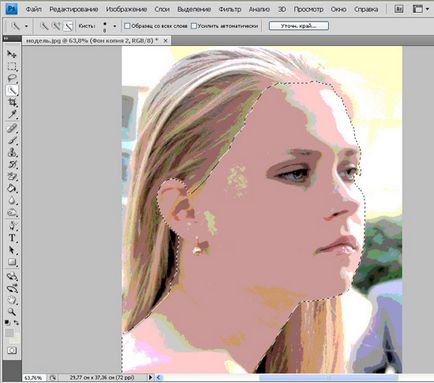Toggle Quick Mask mode
The height and width of the screenshot is (383, 434).
(x=12, y=350)
